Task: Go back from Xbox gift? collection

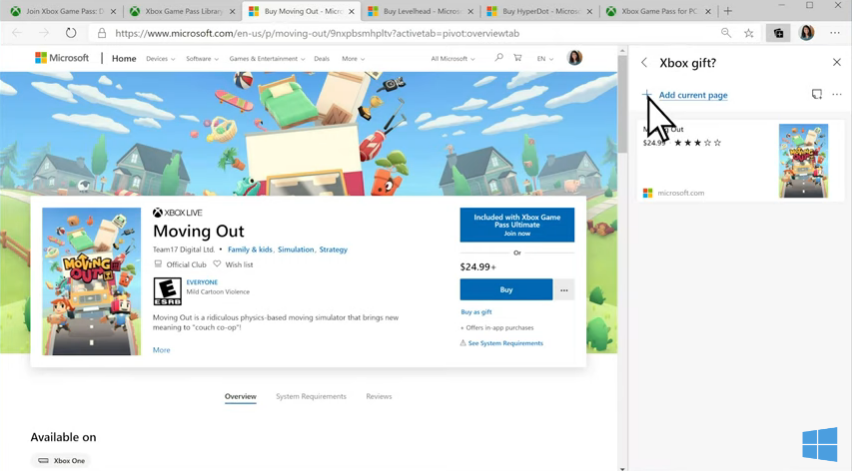Action: (644, 62)
